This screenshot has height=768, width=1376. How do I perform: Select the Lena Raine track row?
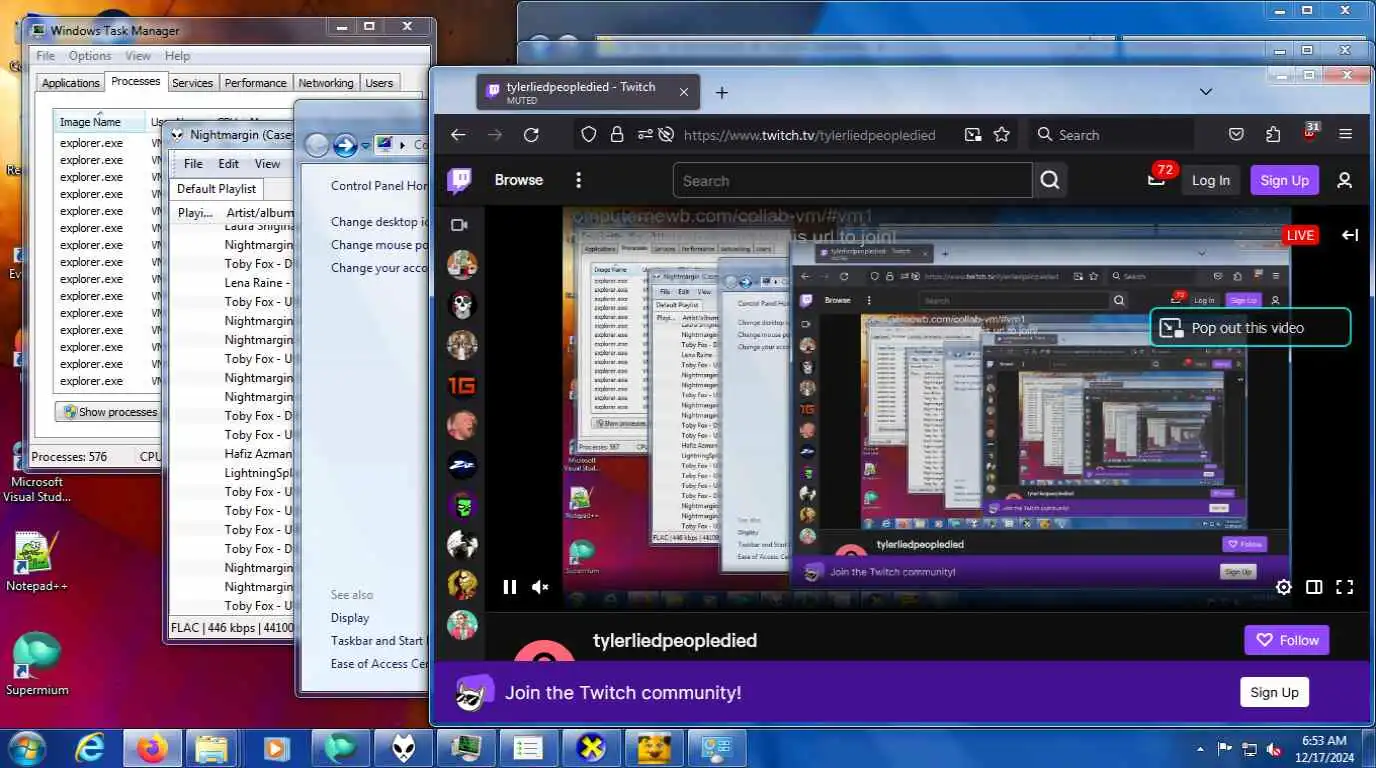click(x=233, y=283)
